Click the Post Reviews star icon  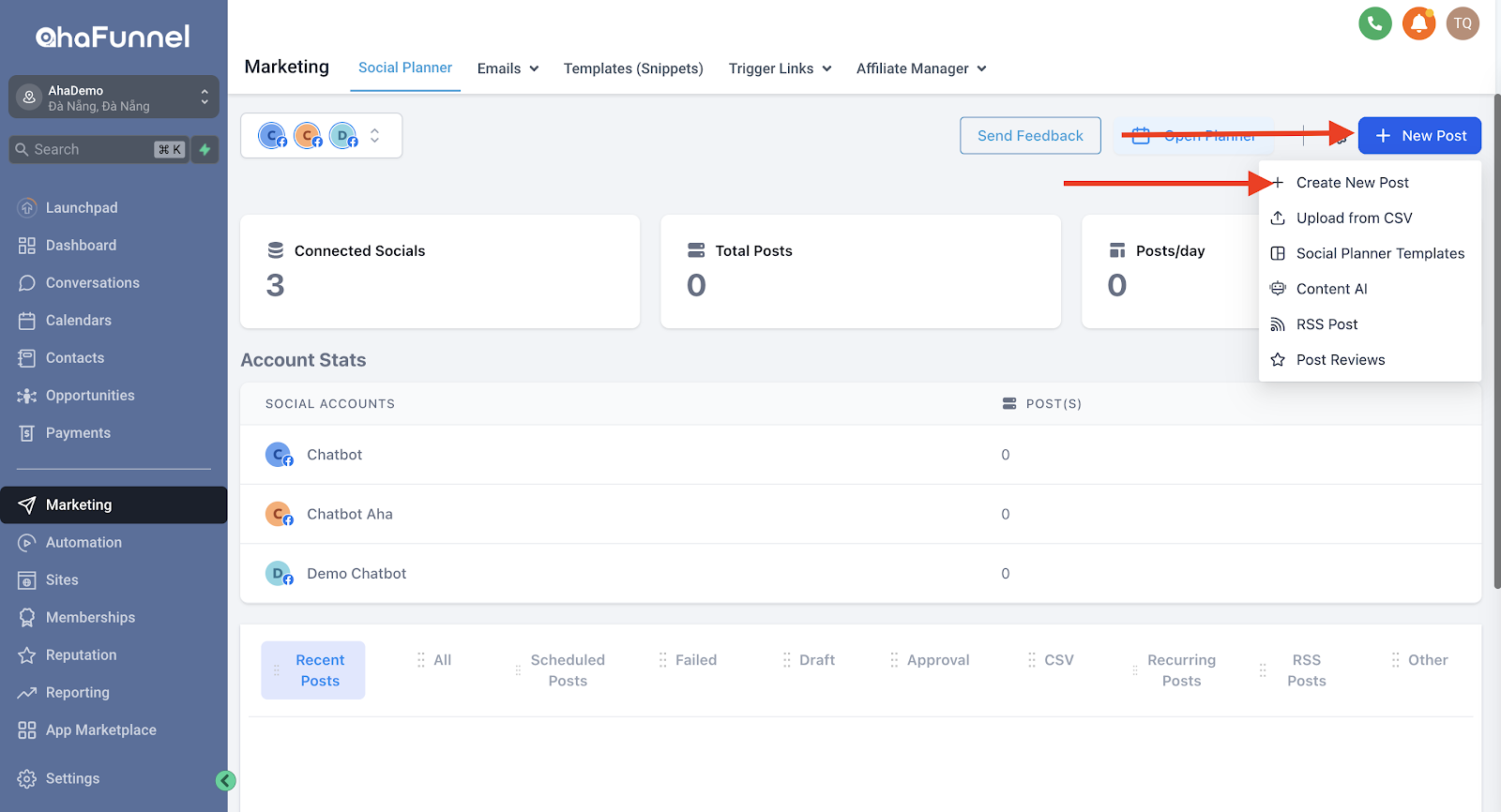pos(1278,359)
